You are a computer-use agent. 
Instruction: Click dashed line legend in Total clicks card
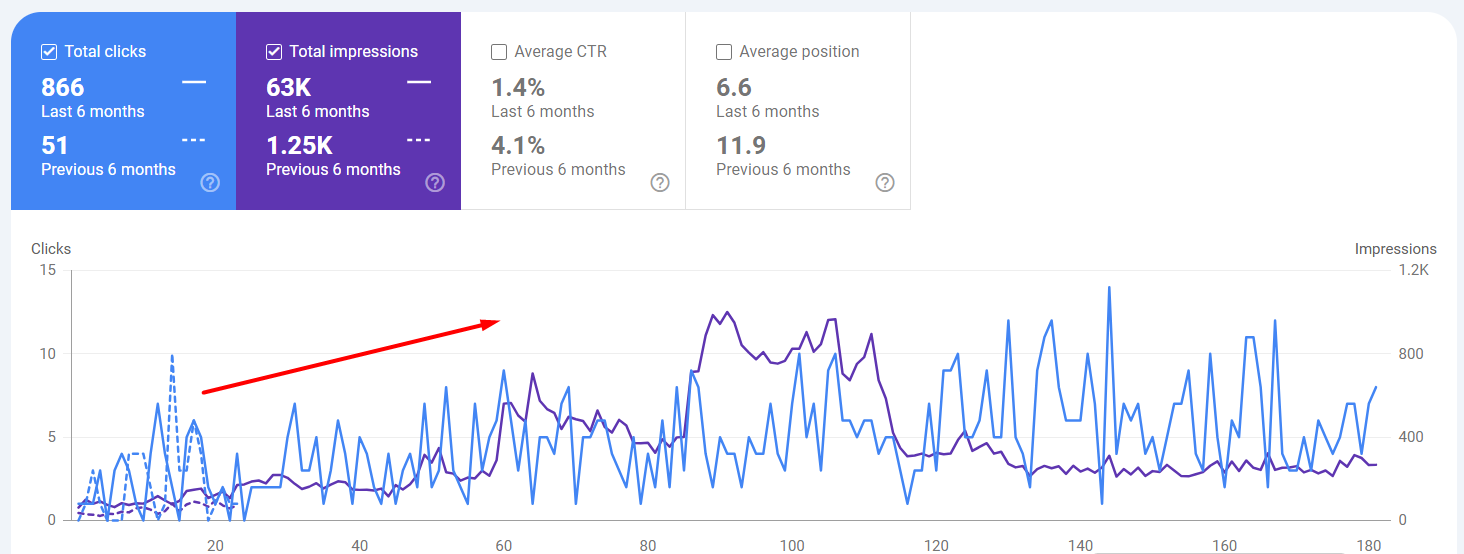coord(194,140)
